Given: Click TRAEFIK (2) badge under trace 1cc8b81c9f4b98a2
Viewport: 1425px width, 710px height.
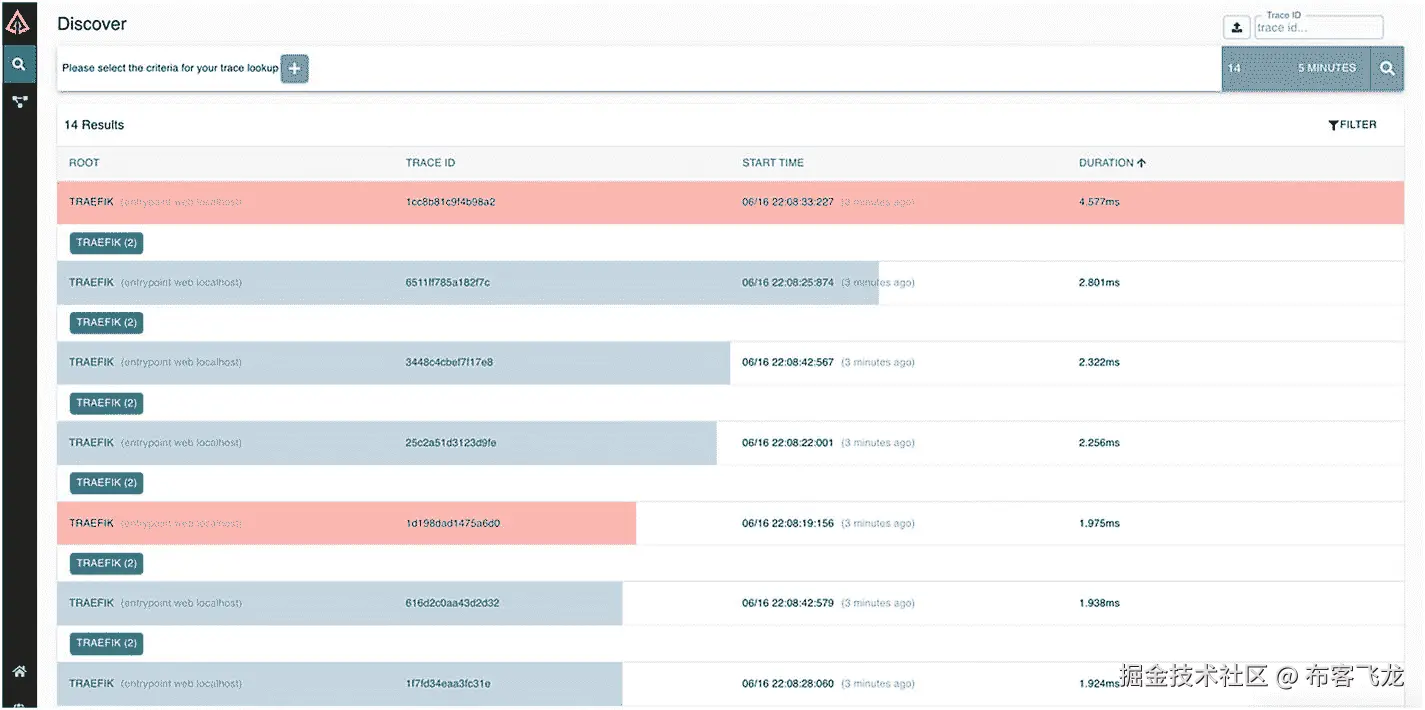Looking at the screenshot, I should click(x=106, y=243).
